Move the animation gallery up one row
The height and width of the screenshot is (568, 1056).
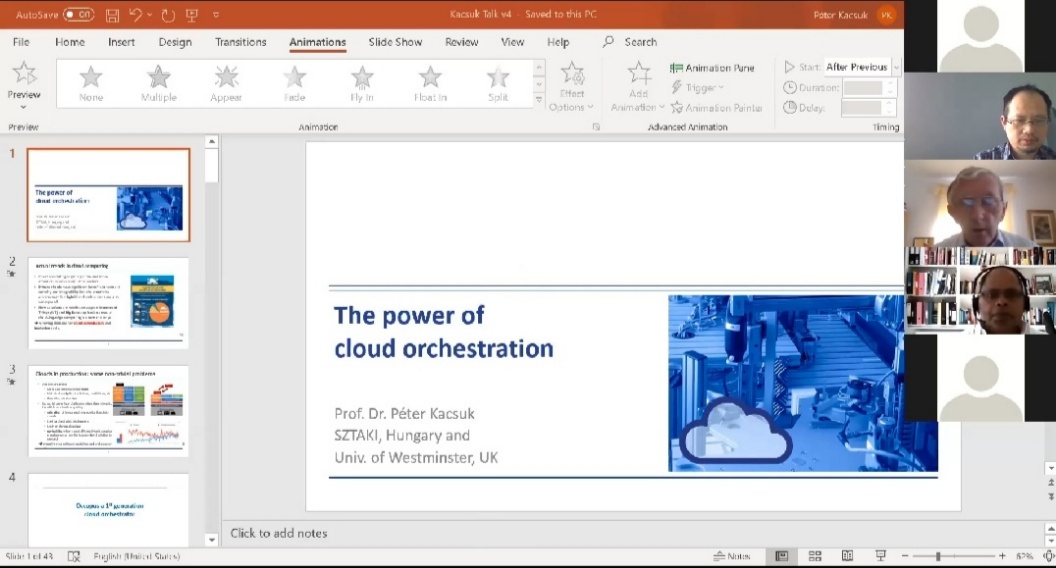click(x=539, y=68)
